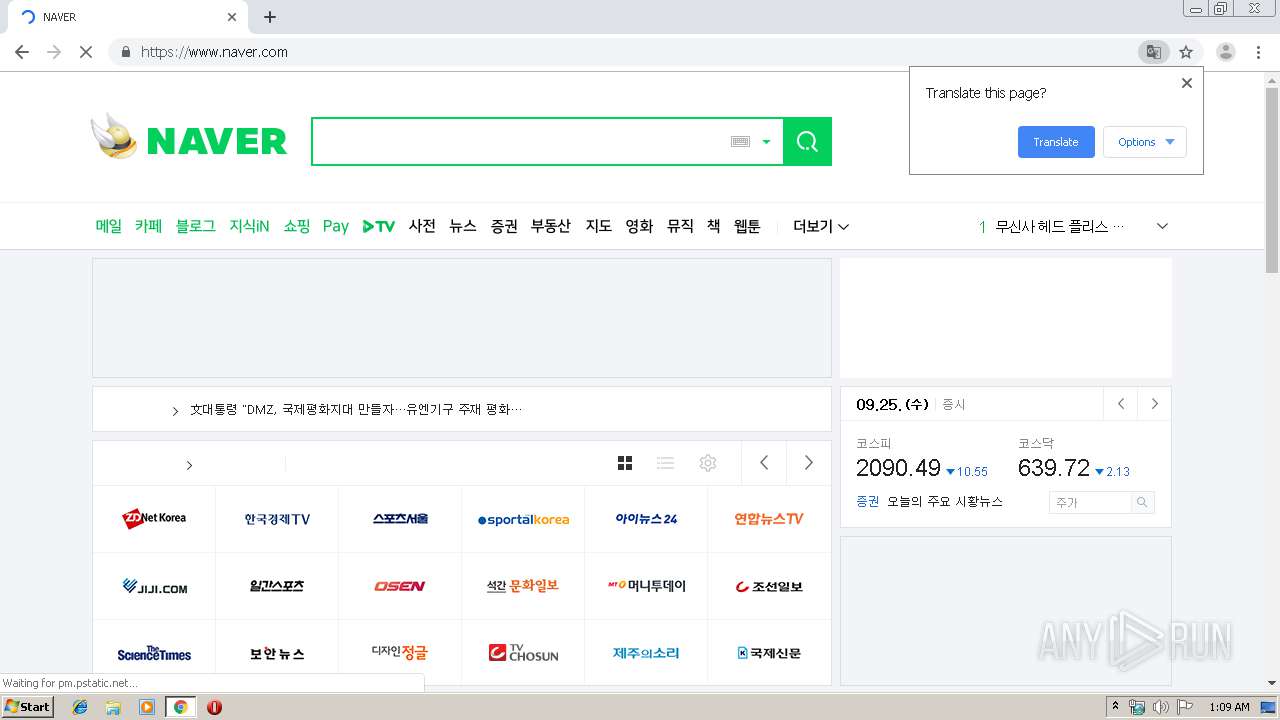
Task: Open the 연합뉴스TV publisher logo
Action: pos(769,518)
